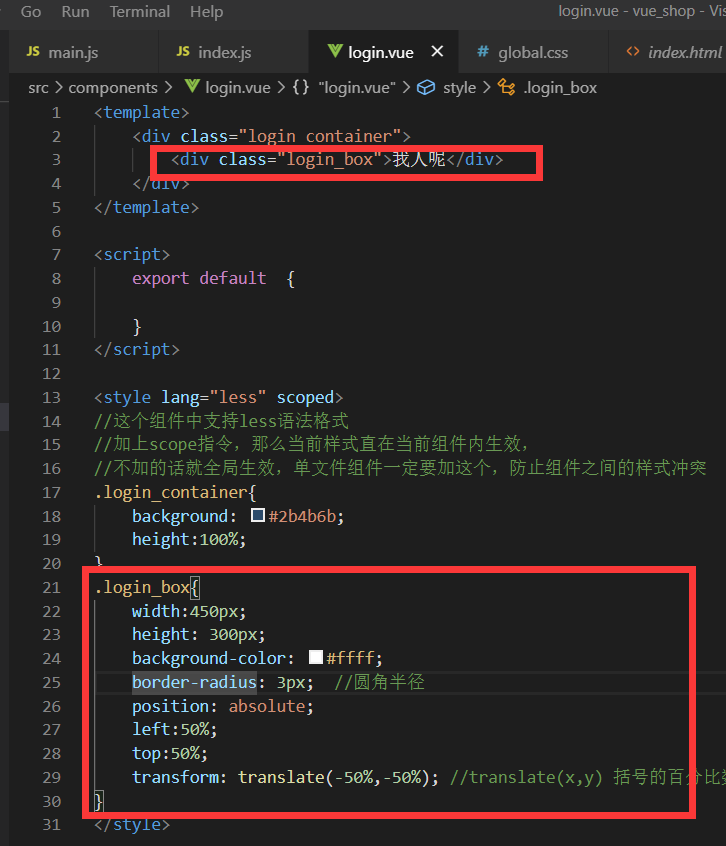Click the "left:50%;" line
This screenshot has height=846, width=726.
174,729
